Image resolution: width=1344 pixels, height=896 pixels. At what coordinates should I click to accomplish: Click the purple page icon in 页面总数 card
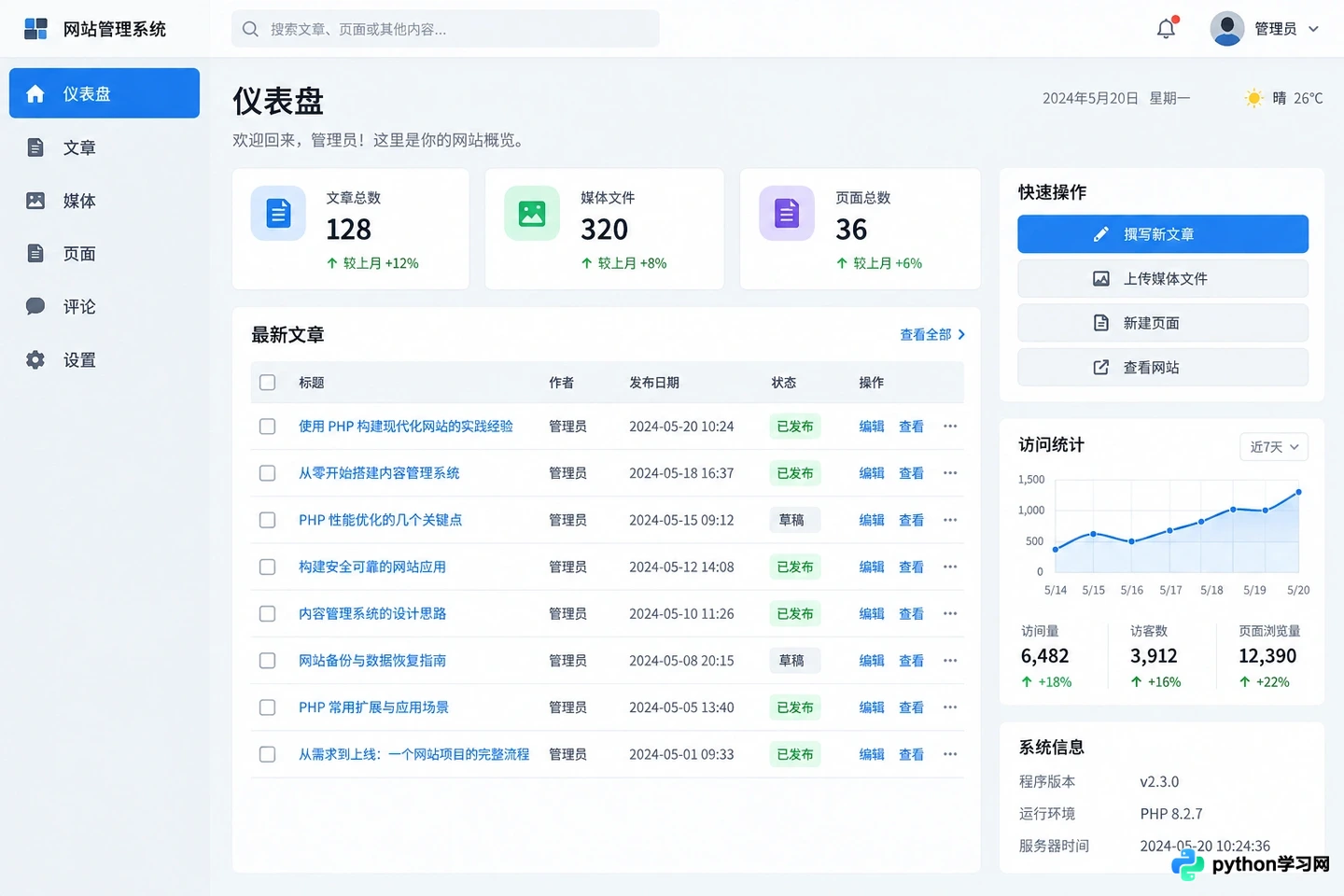[x=787, y=214]
